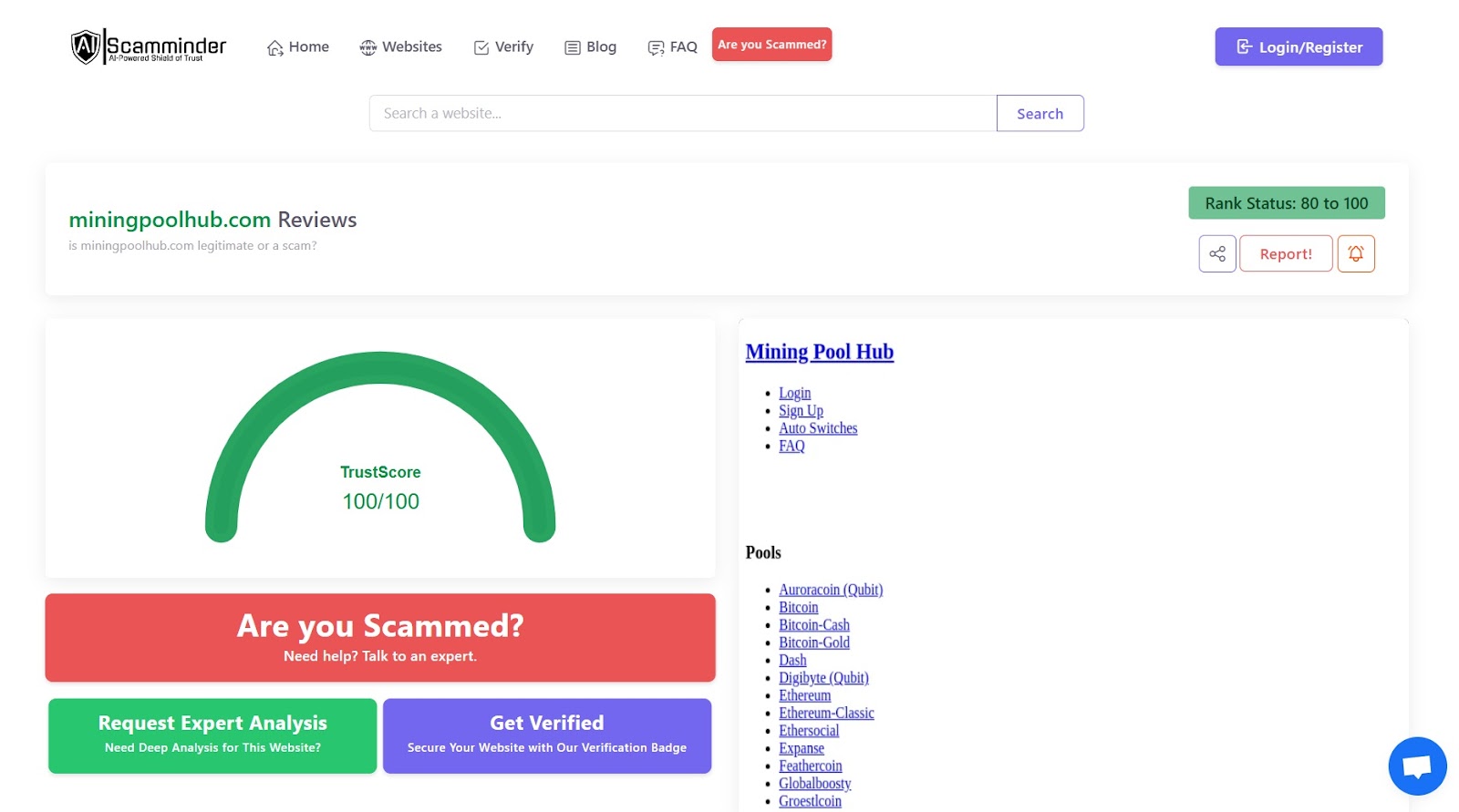Click the Rank Status 80 to 100 badge

pyautogui.click(x=1287, y=203)
